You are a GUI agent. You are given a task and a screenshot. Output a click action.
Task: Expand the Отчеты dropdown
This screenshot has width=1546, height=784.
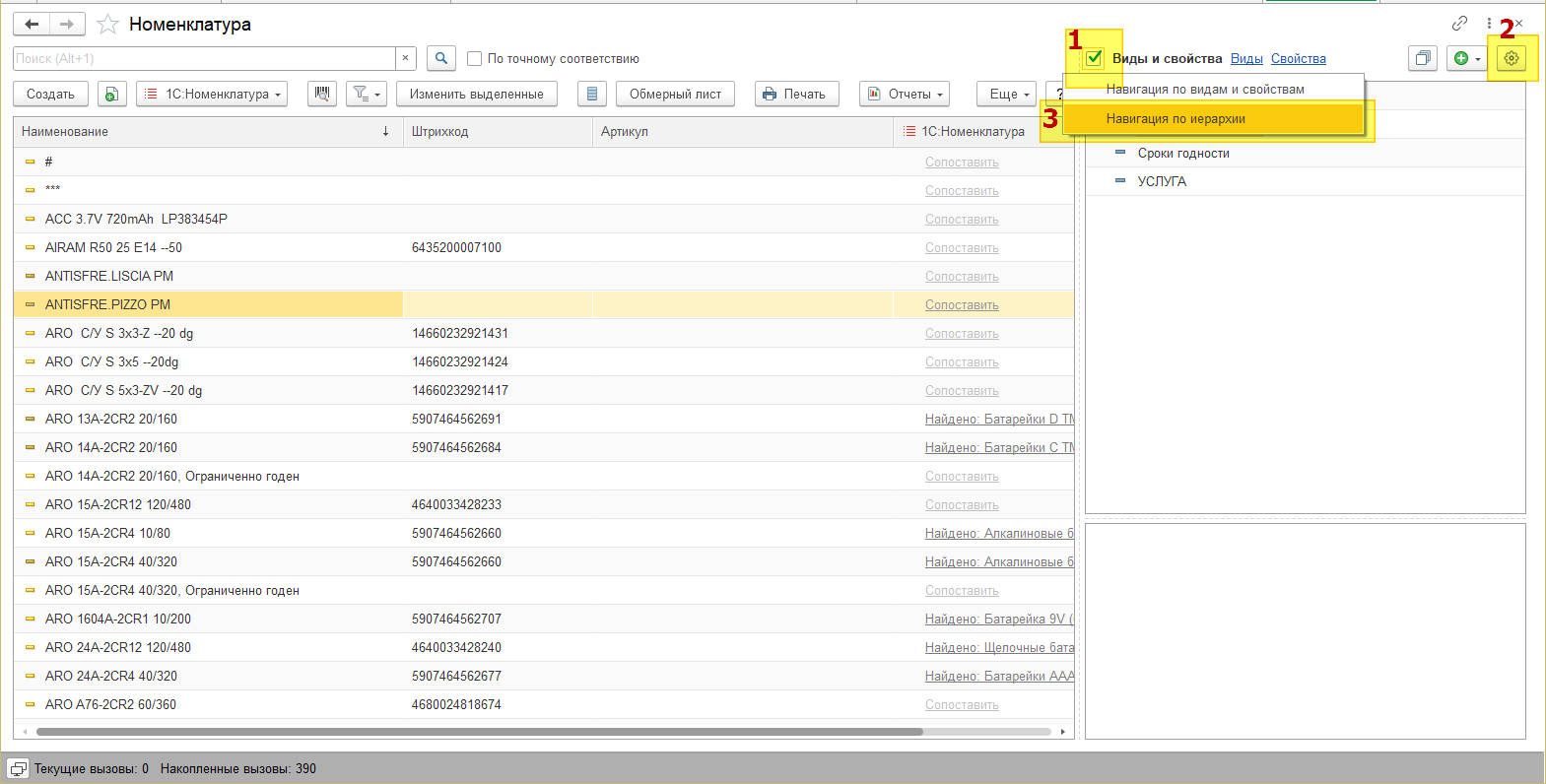point(904,94)
